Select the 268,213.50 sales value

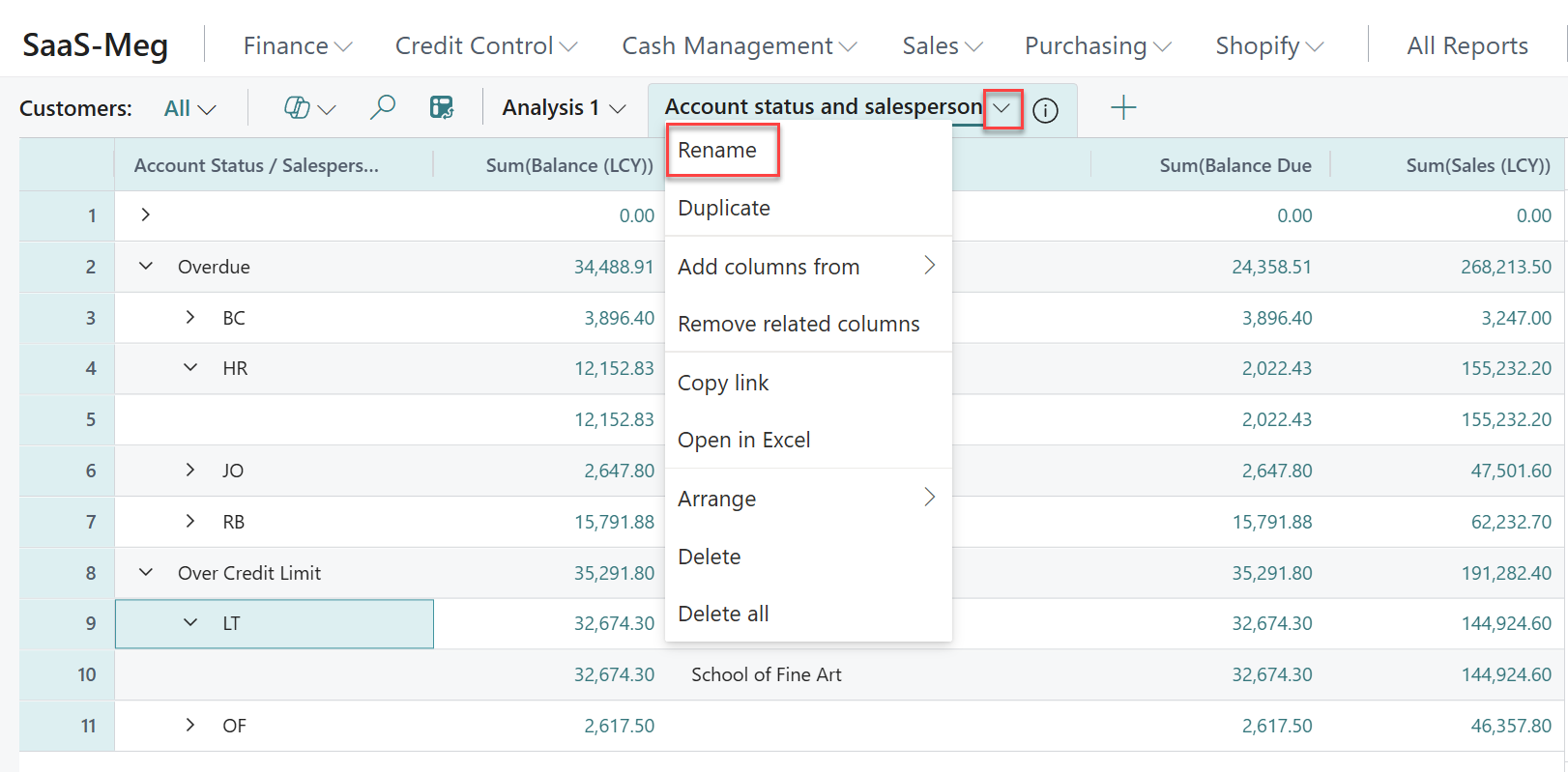click(1506, 267)
